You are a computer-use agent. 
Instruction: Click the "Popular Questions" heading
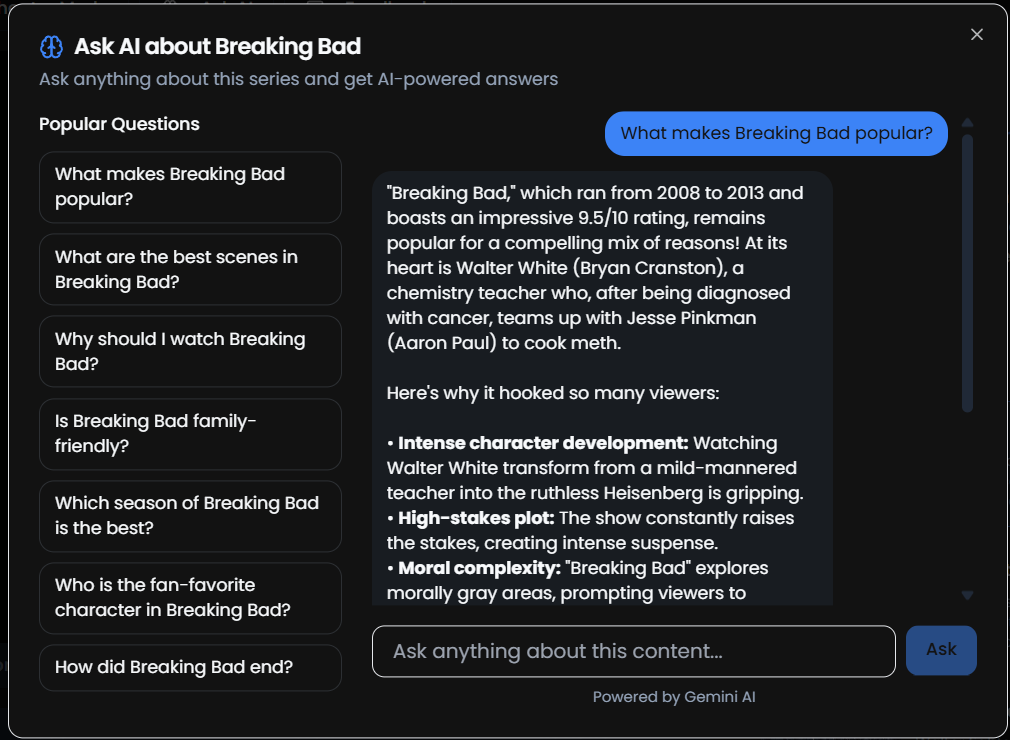pyautogui.click(x=119, y=124)
